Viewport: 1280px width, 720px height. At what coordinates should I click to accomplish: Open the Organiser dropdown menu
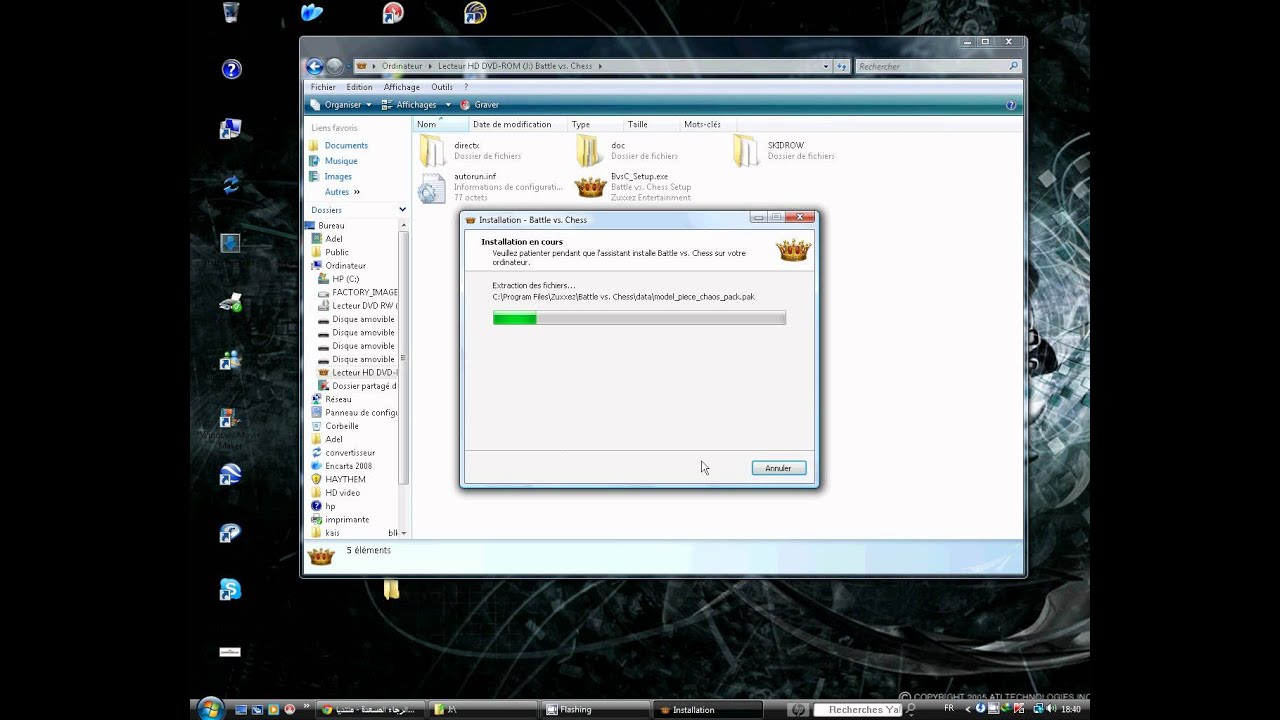[x=340, y=104]
